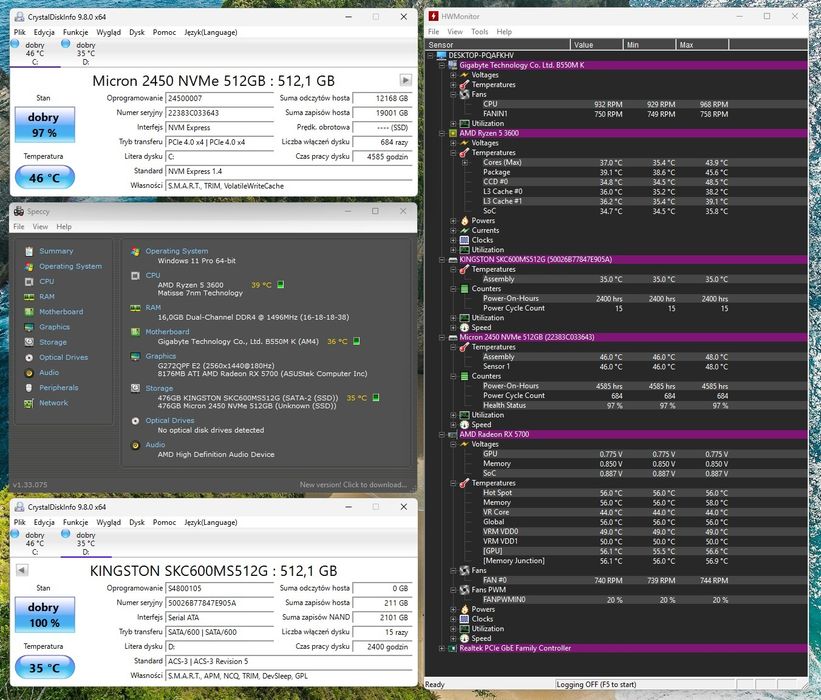Select the CPU icon in Speccy sidebar
This screenshot has width=821, height=700.
point(29,282)
